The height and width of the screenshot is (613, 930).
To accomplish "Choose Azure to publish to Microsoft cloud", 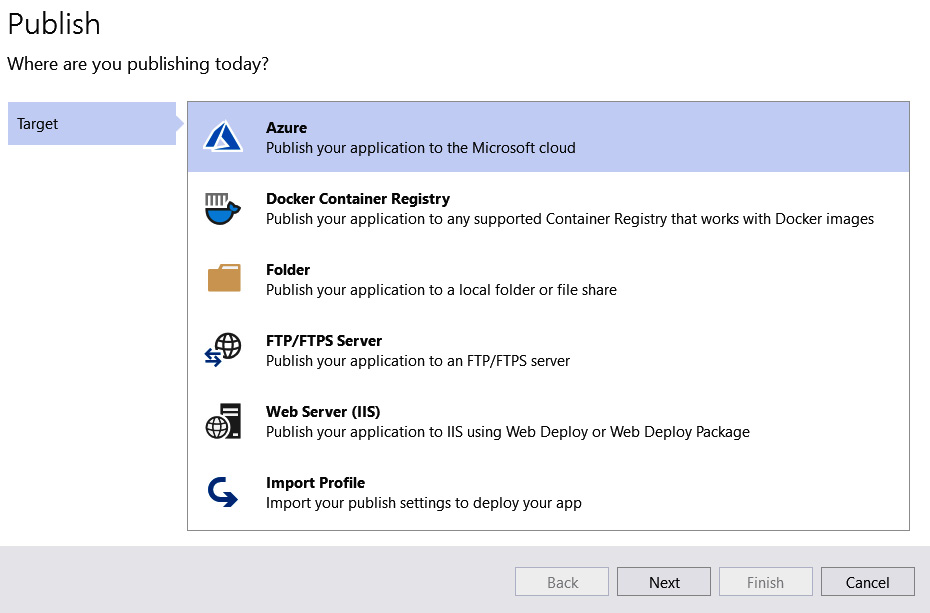I will [500, 136].
